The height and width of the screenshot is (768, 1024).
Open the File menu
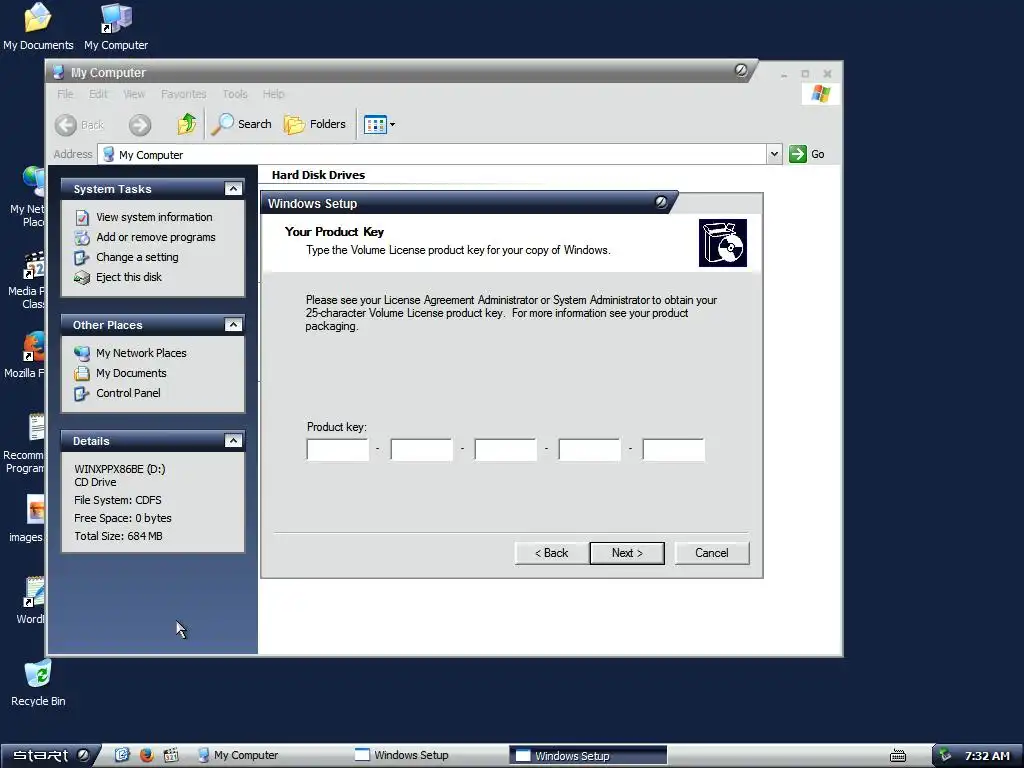(x=65, y=94)
